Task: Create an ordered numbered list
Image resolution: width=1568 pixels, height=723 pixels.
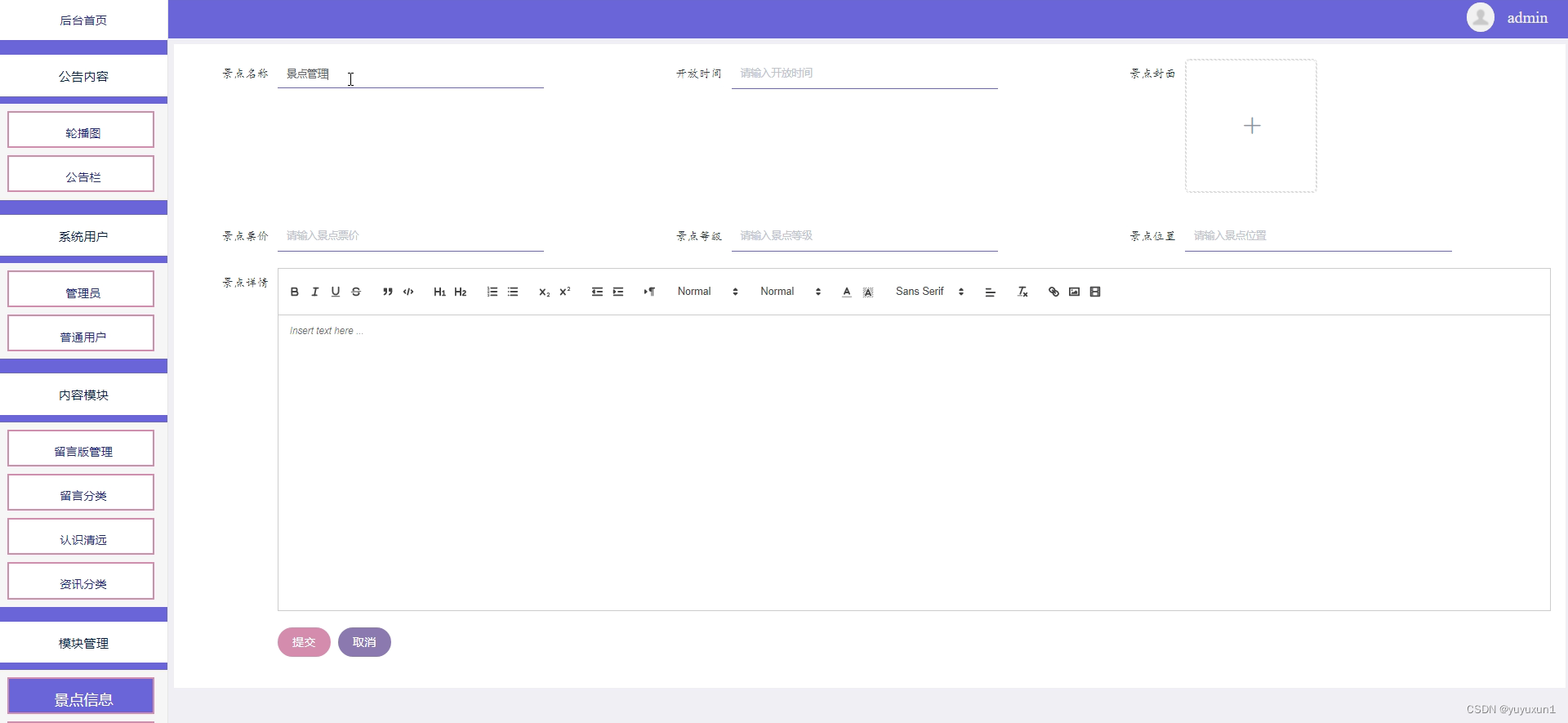Action: (492, 292)
